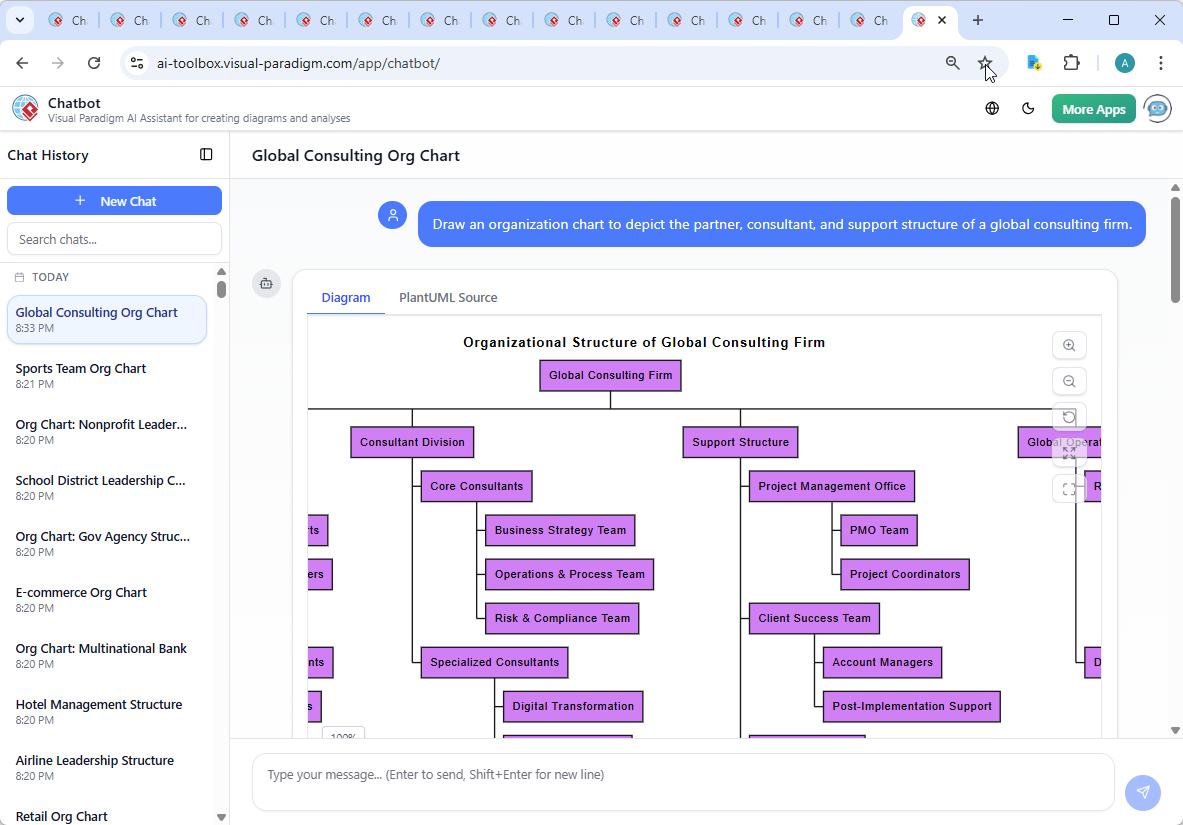Collapse the Chat History sidebar

(206, 154)
